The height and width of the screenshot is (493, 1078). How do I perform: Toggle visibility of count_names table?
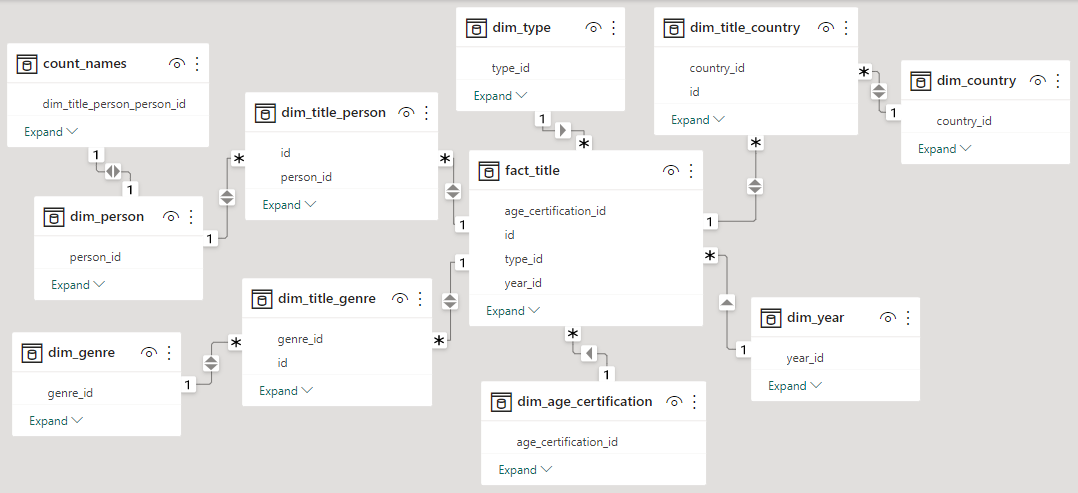coord(177,64)
